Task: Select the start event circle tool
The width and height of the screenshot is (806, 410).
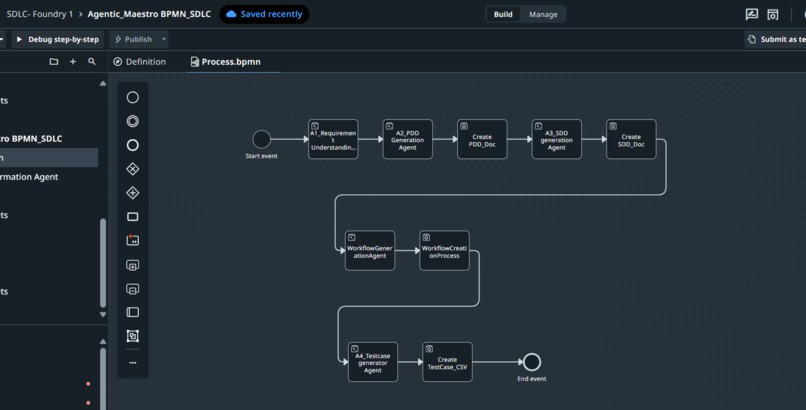Action: (133, 97)
